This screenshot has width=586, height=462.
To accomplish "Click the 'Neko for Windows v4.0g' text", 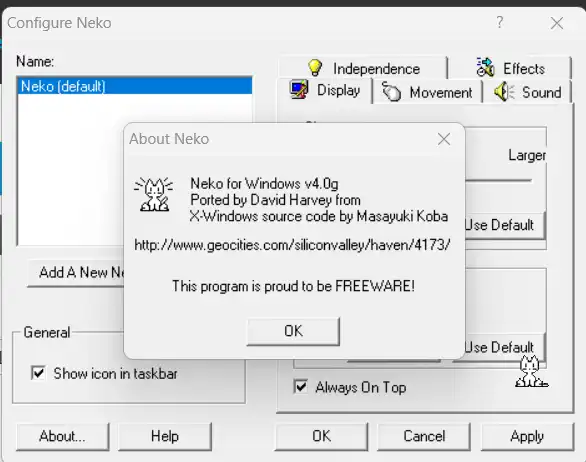I will click(264, 184).
